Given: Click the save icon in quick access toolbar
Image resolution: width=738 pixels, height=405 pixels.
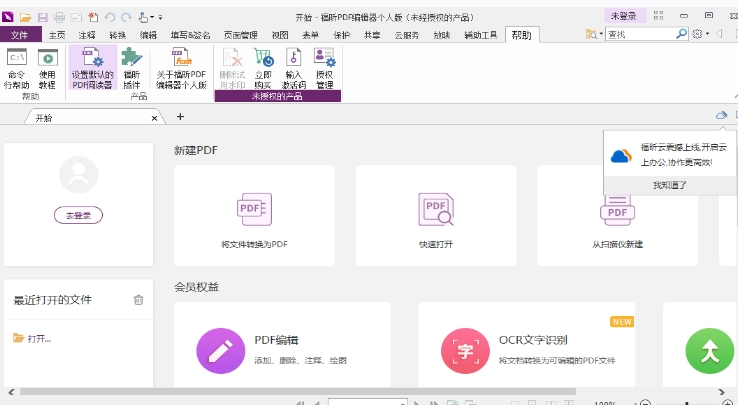Looking at the screenshot, I should coord(43,18).
